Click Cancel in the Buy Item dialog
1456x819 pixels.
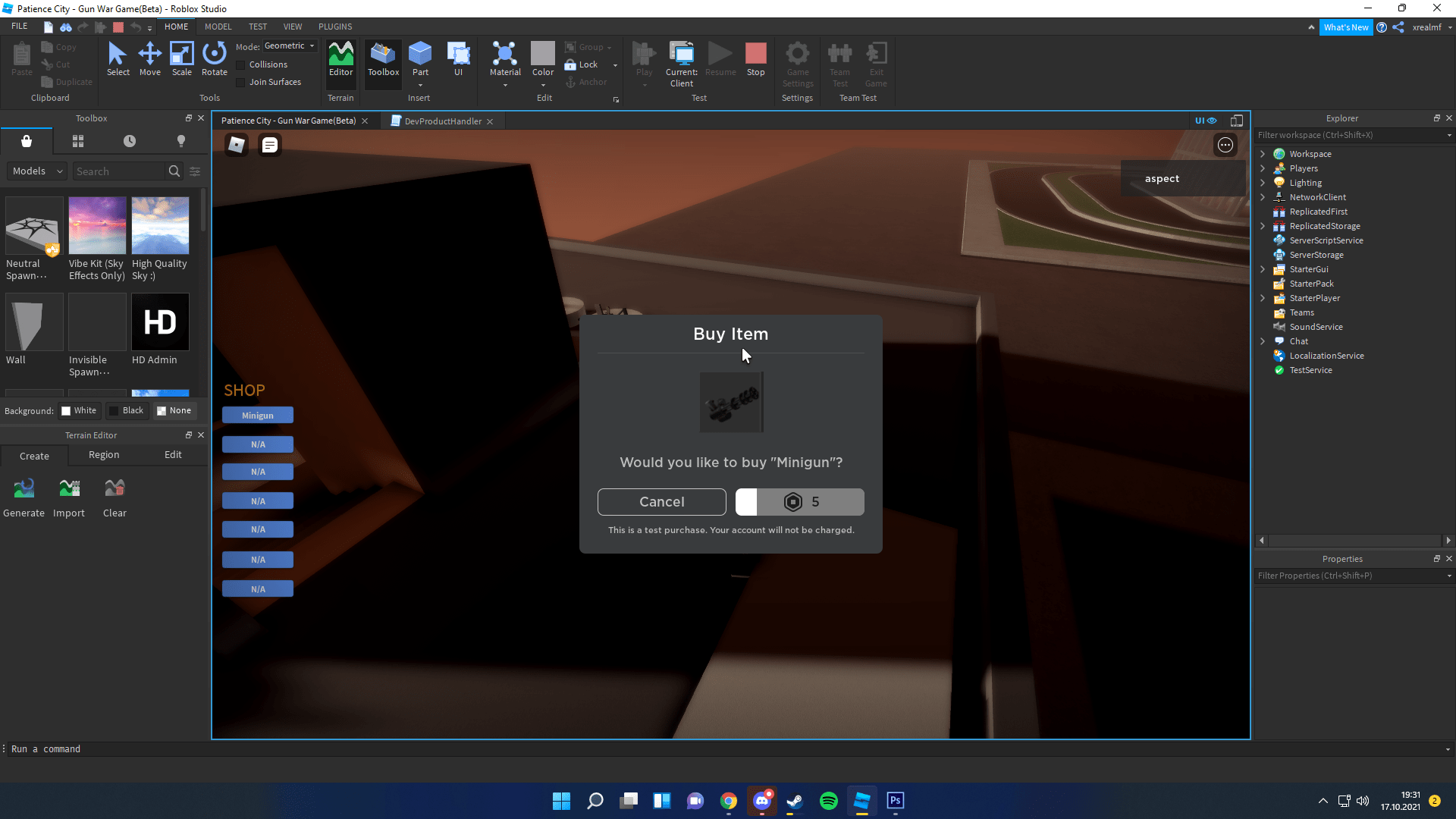pyautogui.click(x=662, y=502)
